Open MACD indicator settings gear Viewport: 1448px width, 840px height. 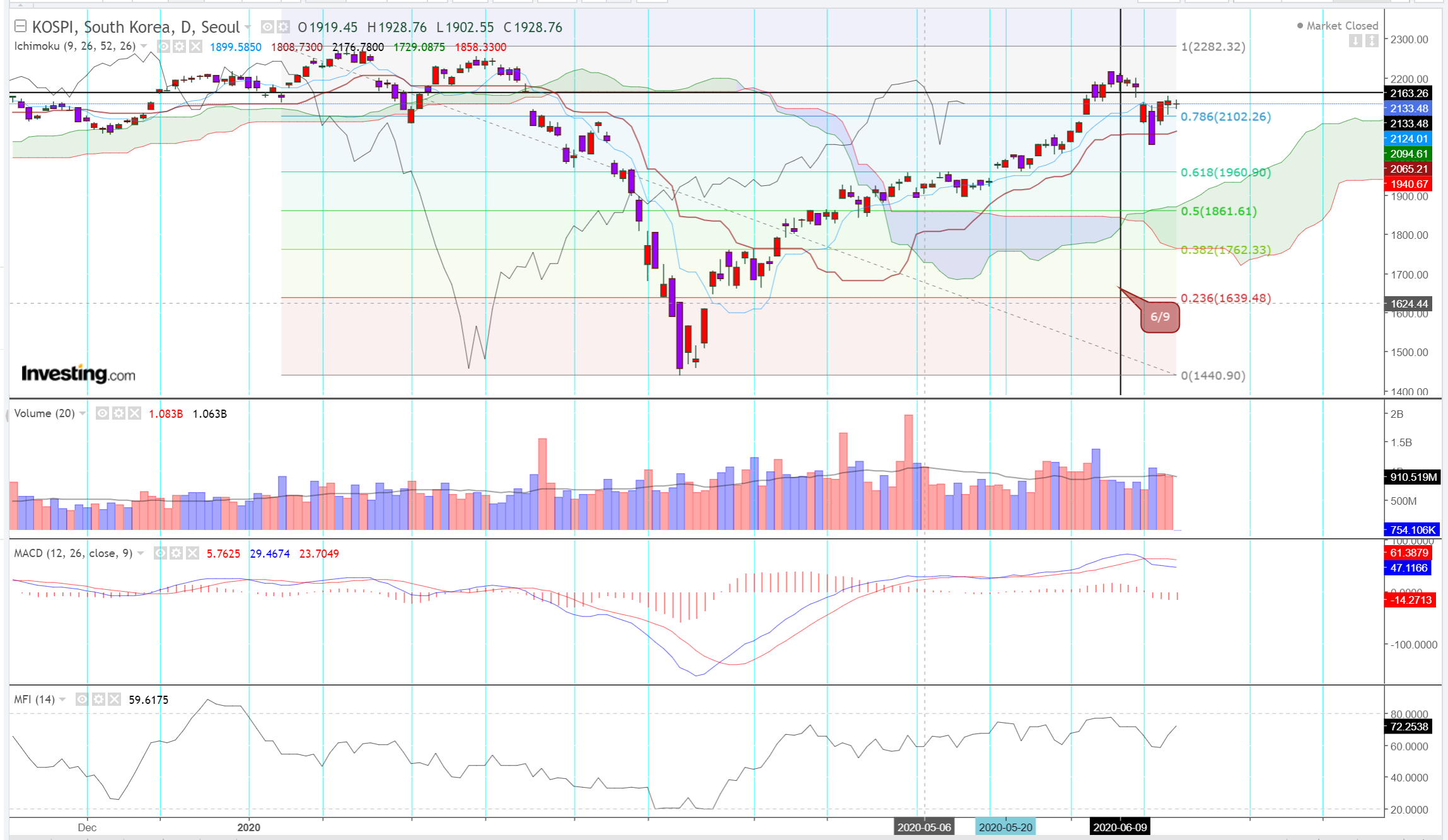click(177, 553)
